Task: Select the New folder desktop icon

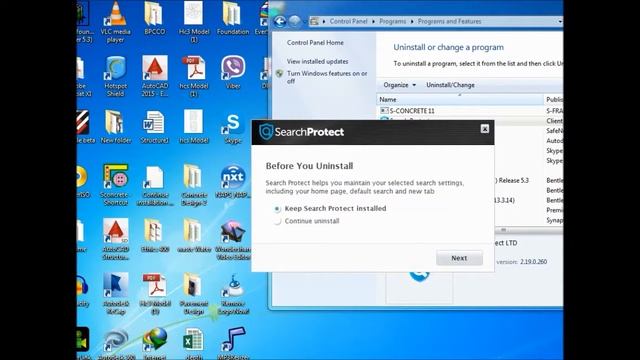Action: point(116,127)
